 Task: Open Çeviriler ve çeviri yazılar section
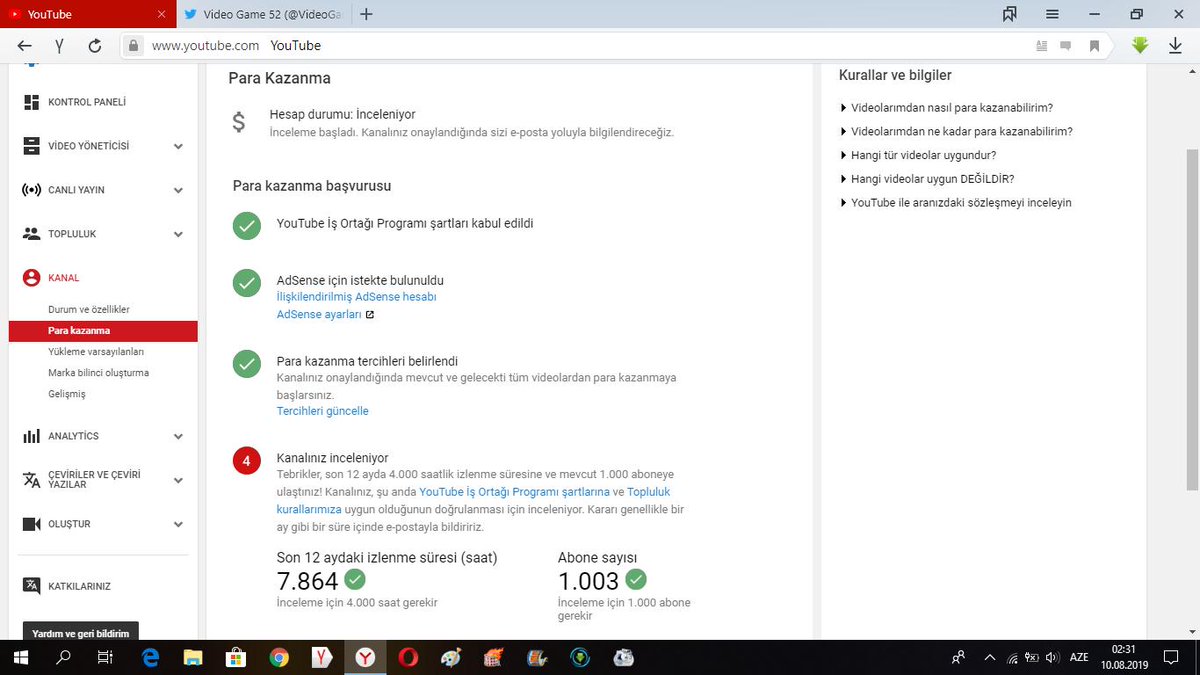click(x=94, y=479)
